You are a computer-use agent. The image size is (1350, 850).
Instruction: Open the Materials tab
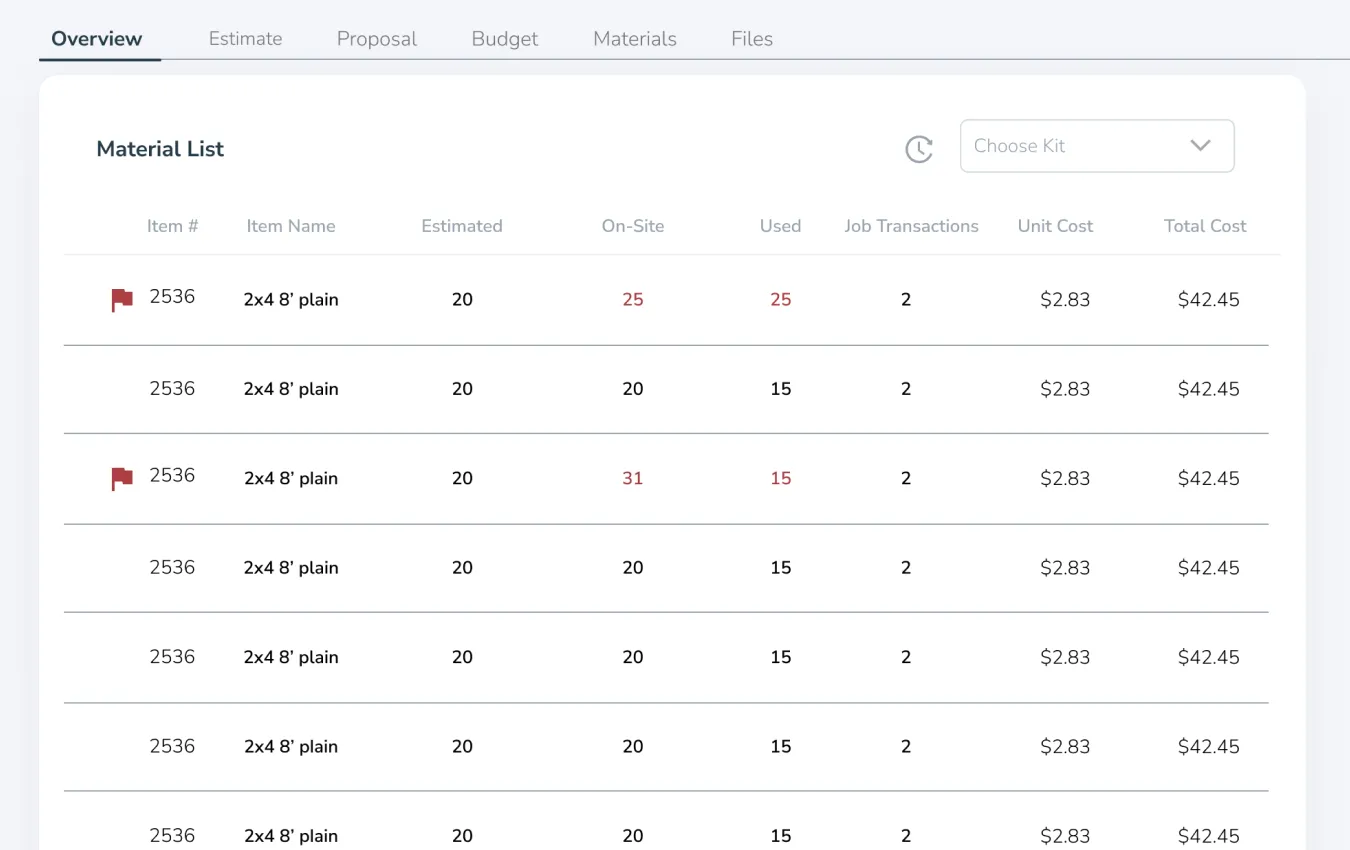(x=635, y=39)
